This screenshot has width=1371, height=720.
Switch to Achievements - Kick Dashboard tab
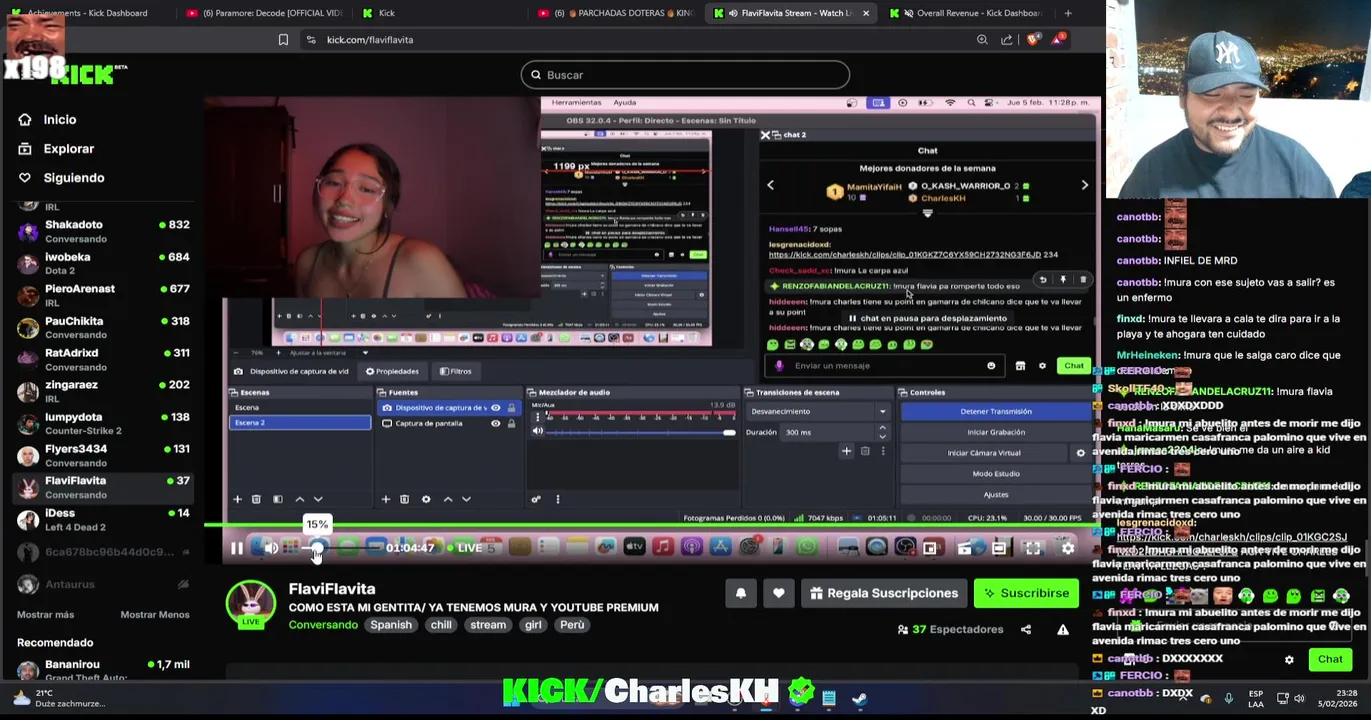tap(87, 13)
